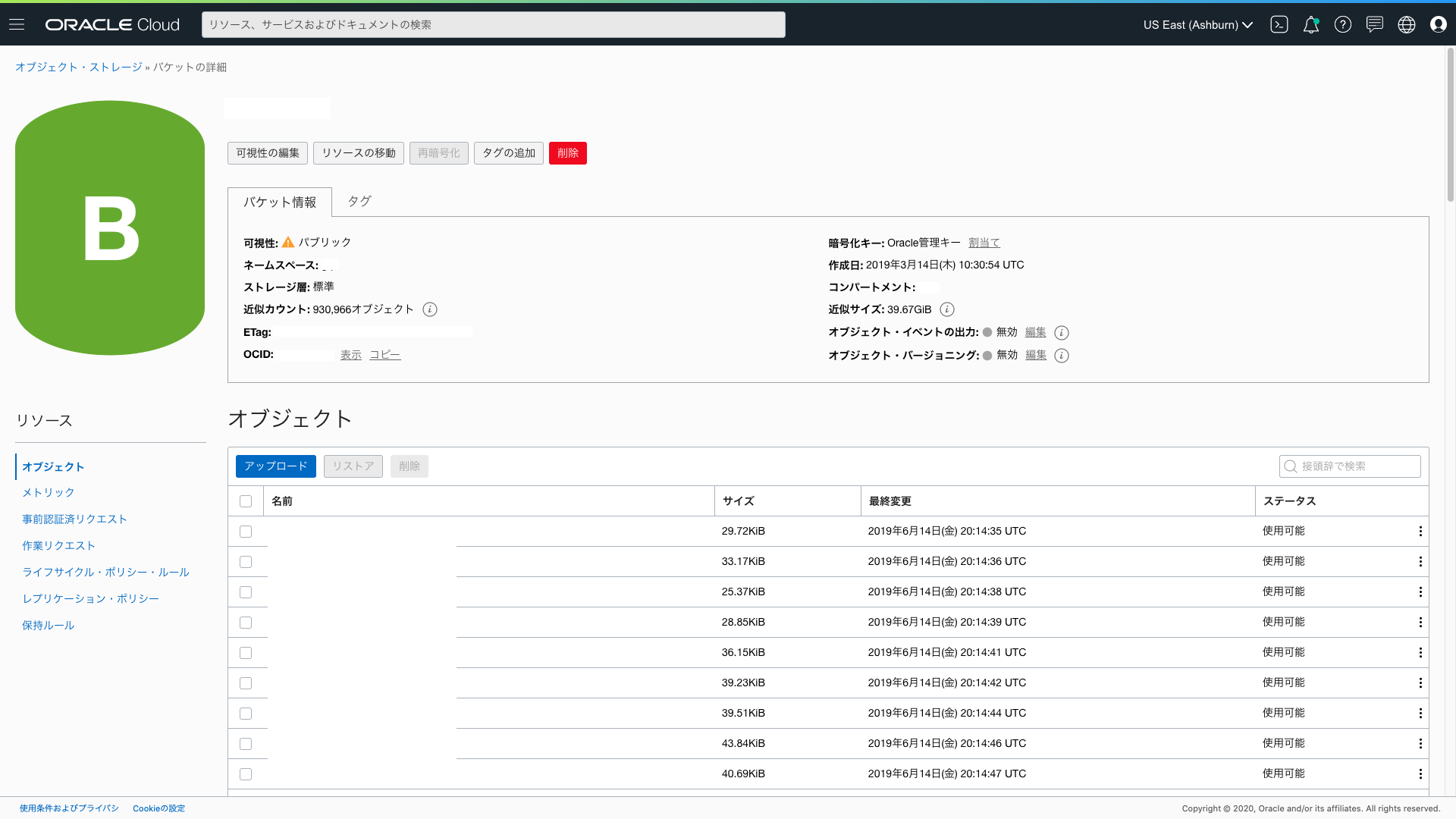Open the user profile avatar menu
This screenshot has height=819, width=1456.
click(x=1439, y=24)
